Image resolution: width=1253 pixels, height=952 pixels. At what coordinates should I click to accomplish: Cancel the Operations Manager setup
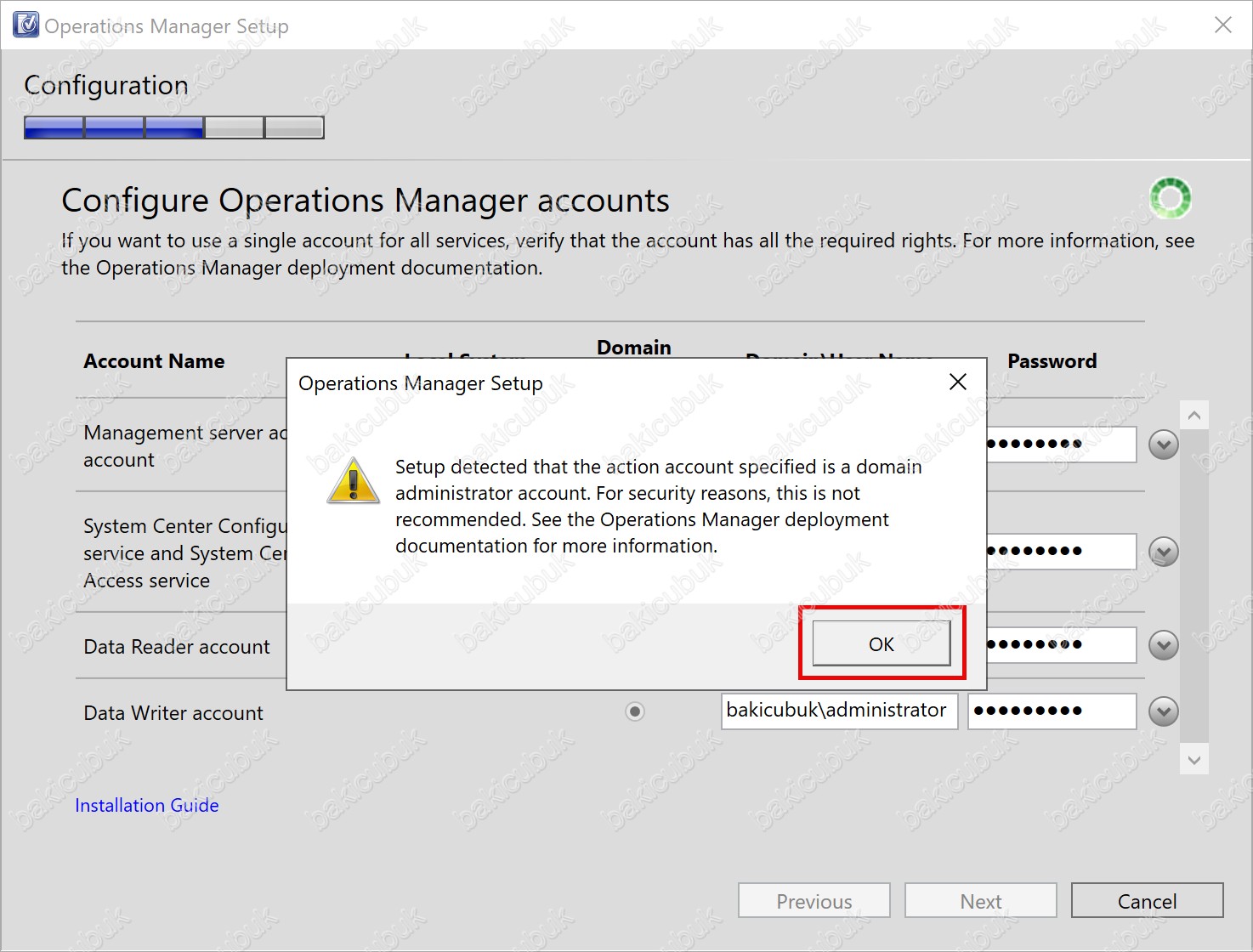(x=1147, y=901)
